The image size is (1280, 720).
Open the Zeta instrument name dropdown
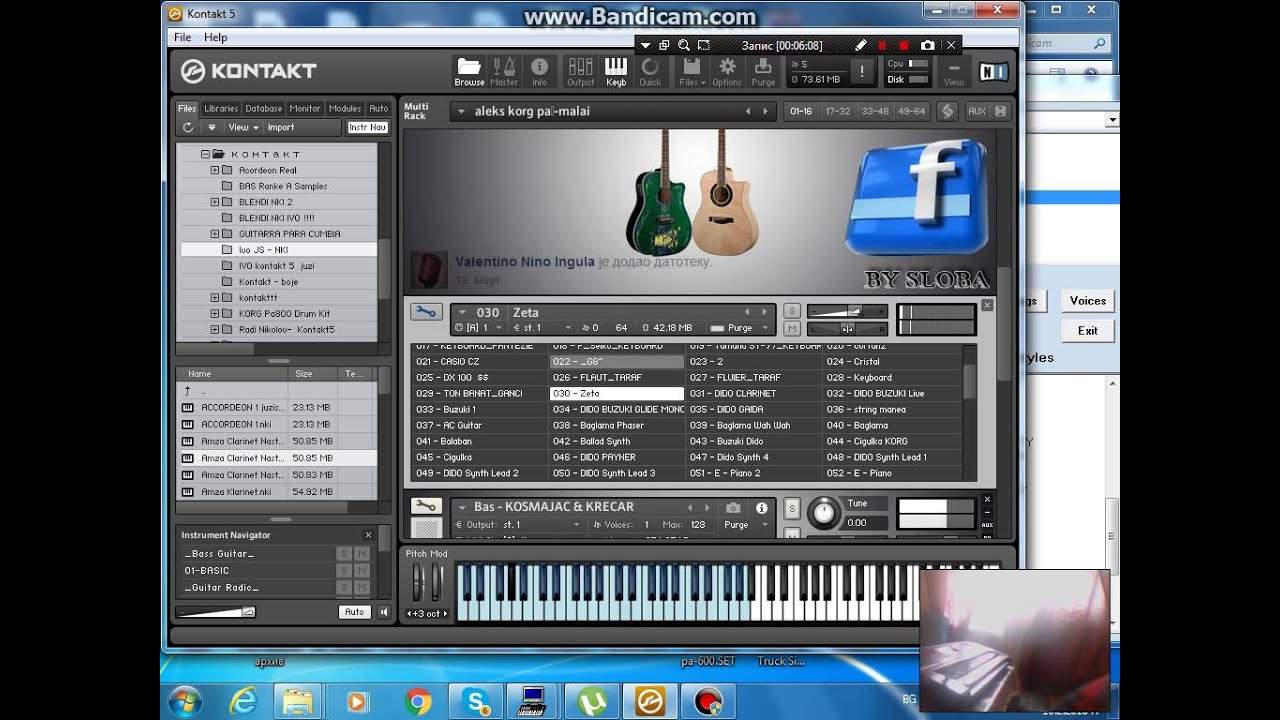pyautogui.click(x=461, y=312)
